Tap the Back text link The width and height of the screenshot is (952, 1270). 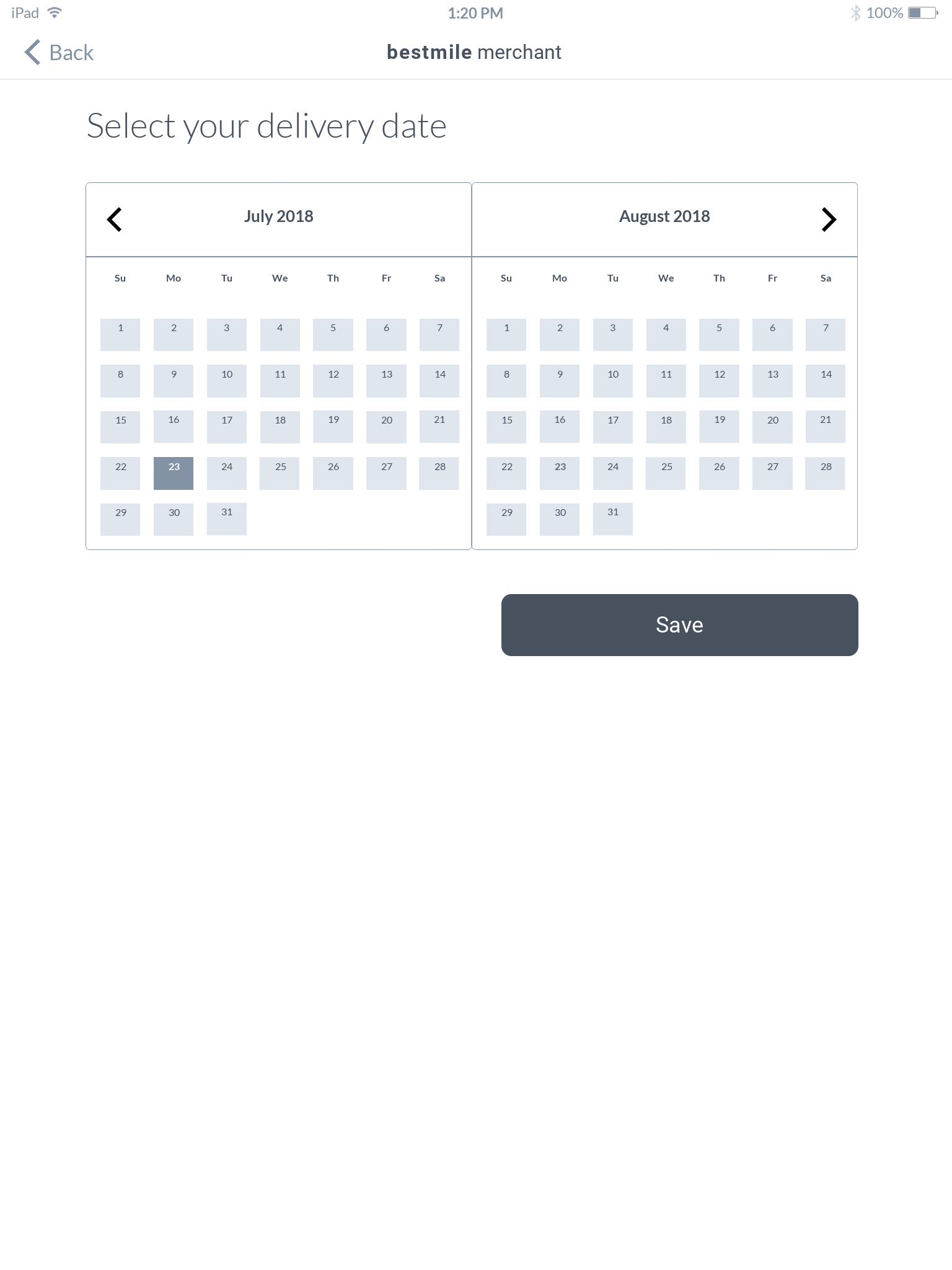click(71, 53)
